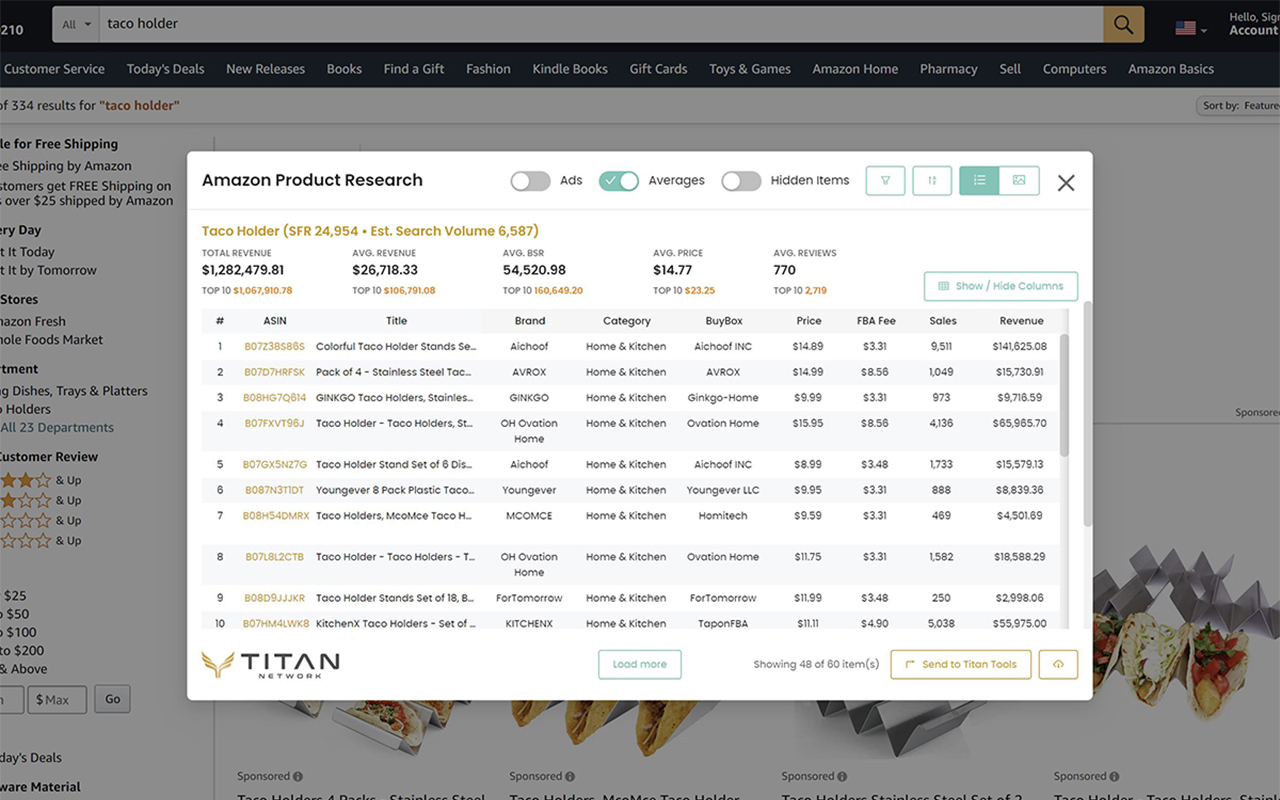The width and height of the screenshot is (1280, 800).
Task: Select KitchenX Taco Holders title
Action: point(396,624)
